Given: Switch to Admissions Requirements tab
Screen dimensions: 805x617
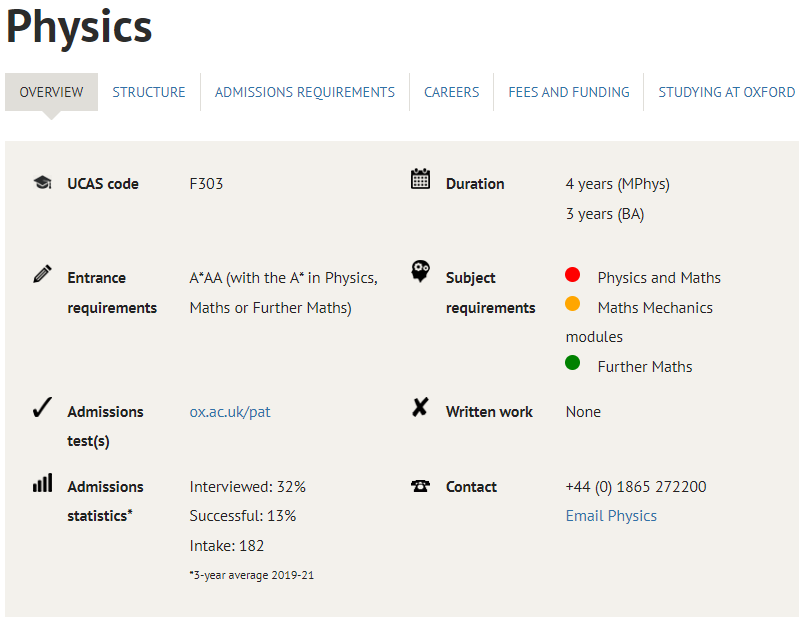Looking at the screenshot, I should [305, 92].
